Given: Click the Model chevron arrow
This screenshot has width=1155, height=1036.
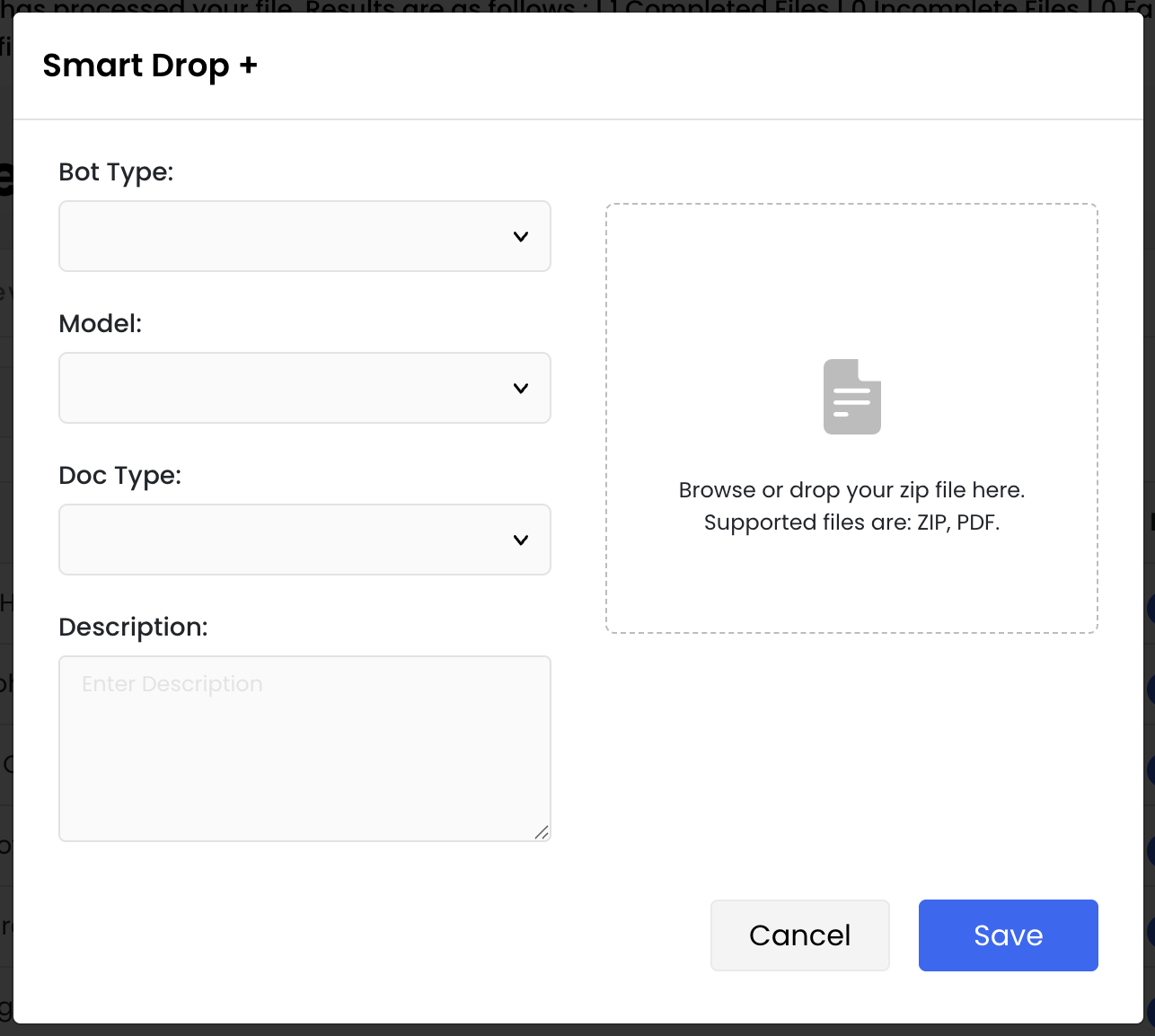Looking at the screenshot, I should 521,389.
